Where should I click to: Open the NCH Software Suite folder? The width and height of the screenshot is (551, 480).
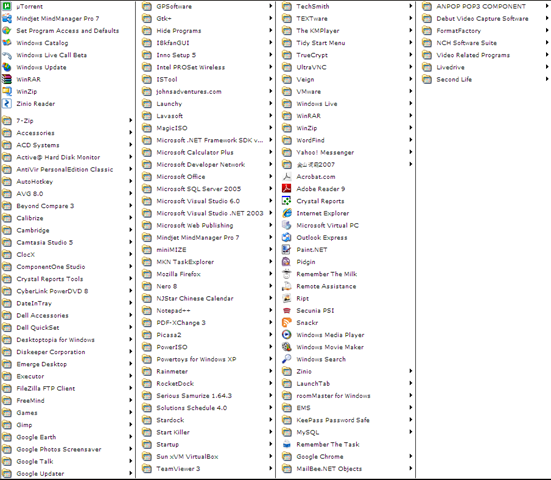point(486,43)
